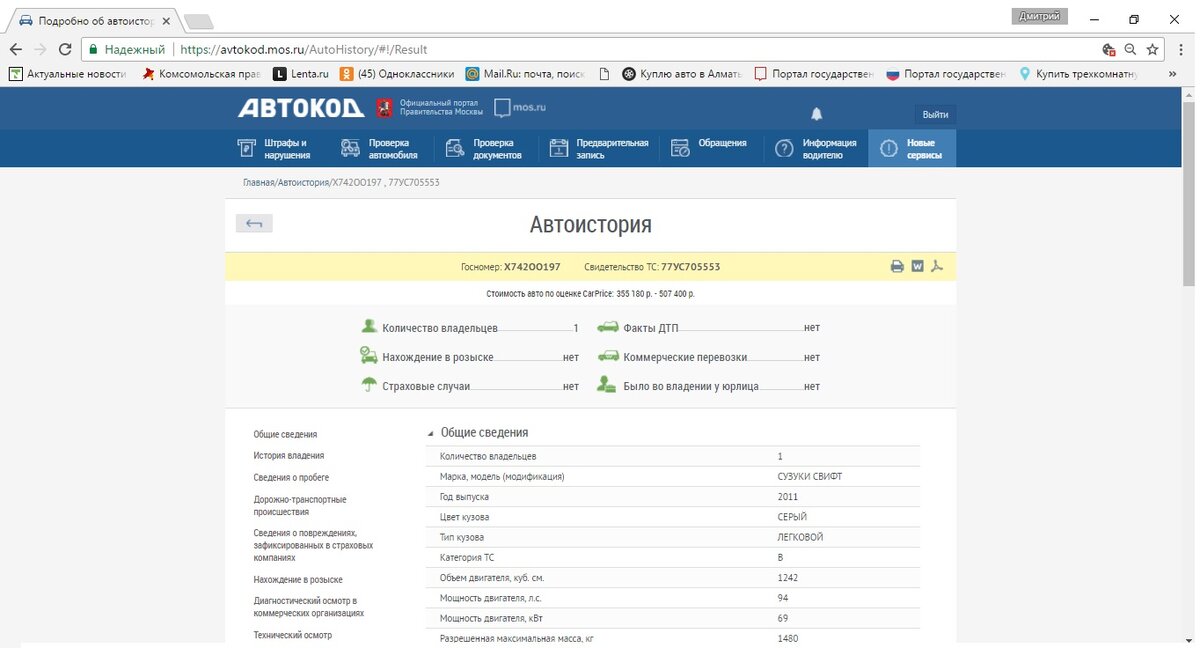Export report to Word document icon

click(x=917, y=266)
